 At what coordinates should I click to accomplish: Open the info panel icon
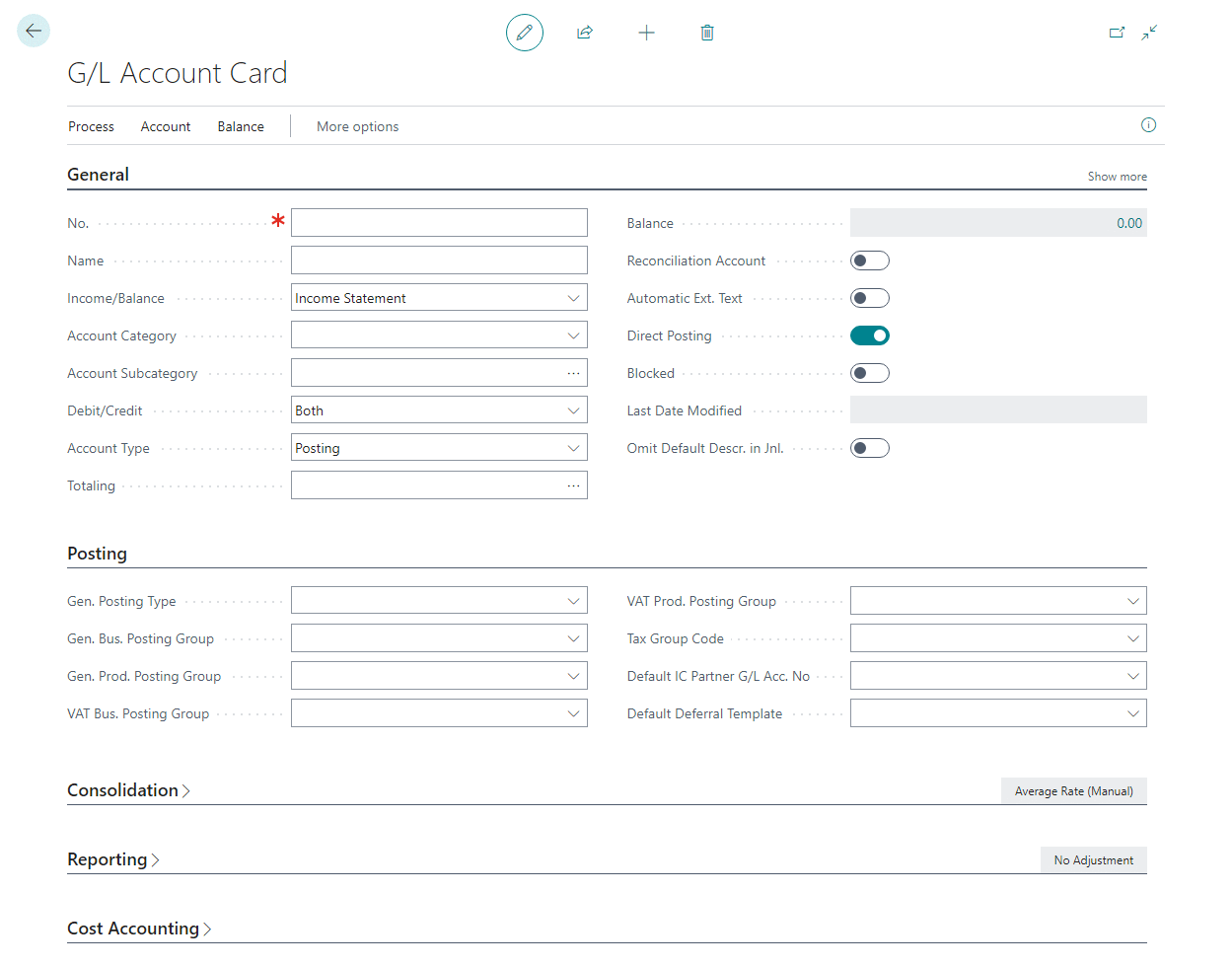click(x=1147, y=125)
